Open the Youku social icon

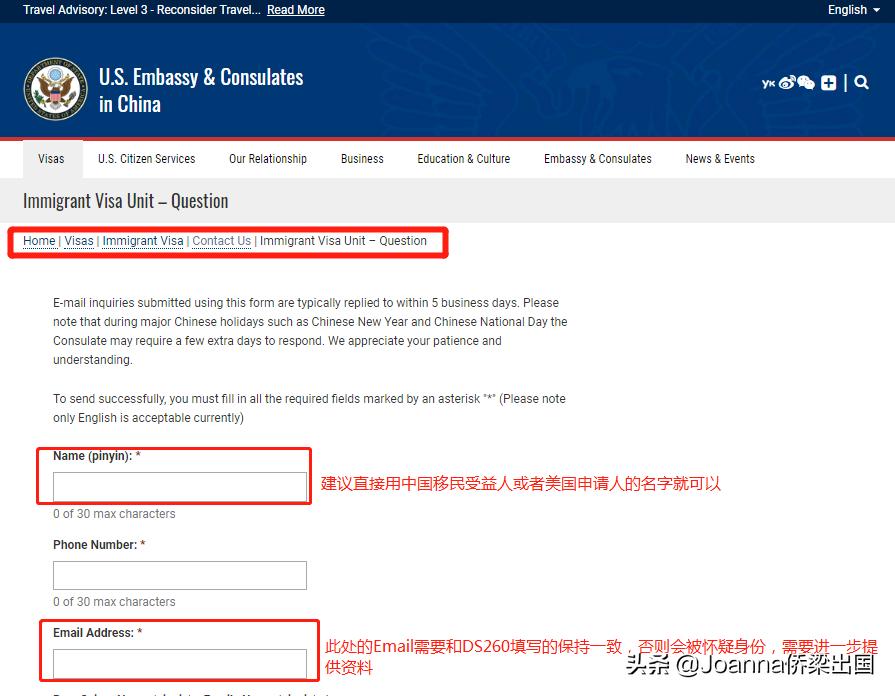tap(768, 83)
